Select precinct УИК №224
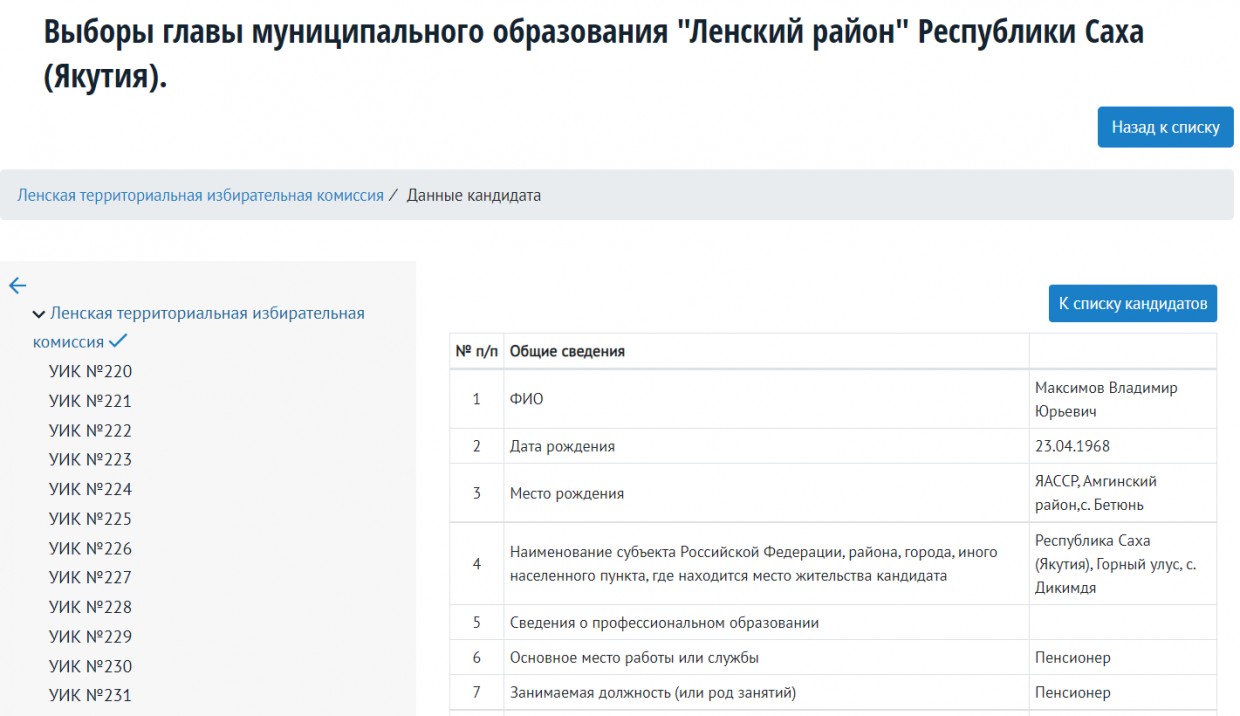 point(90,489)
